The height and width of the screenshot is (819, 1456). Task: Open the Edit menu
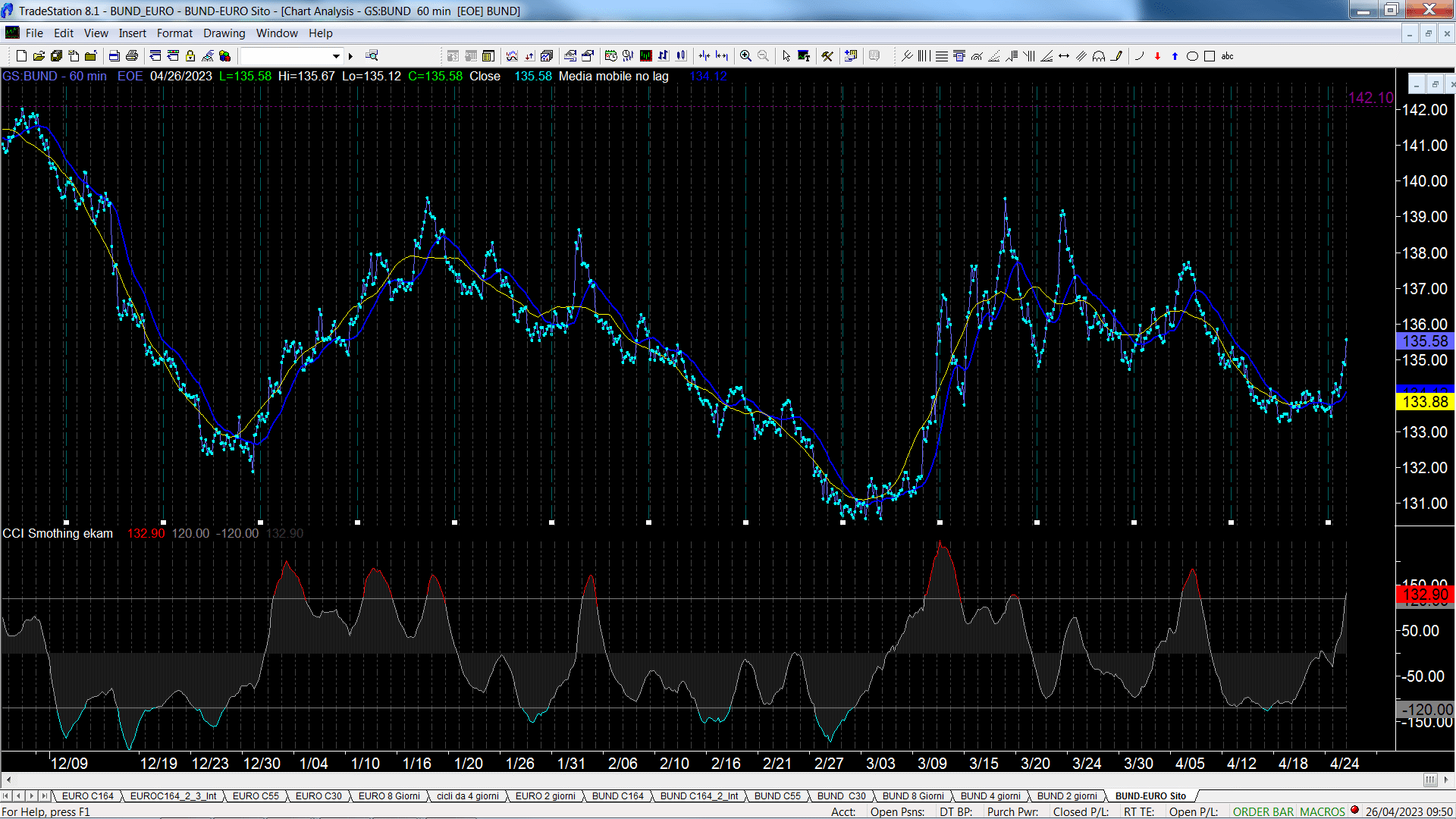[64, 33]
